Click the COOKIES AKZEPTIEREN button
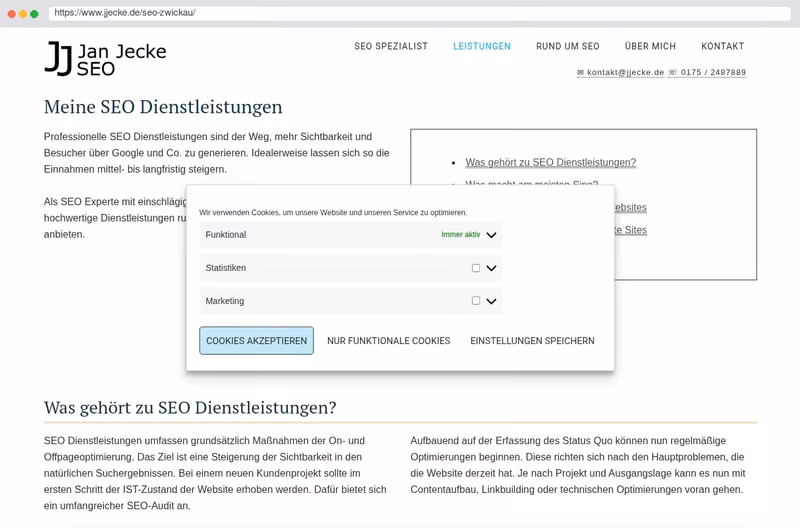 [257, 341]
